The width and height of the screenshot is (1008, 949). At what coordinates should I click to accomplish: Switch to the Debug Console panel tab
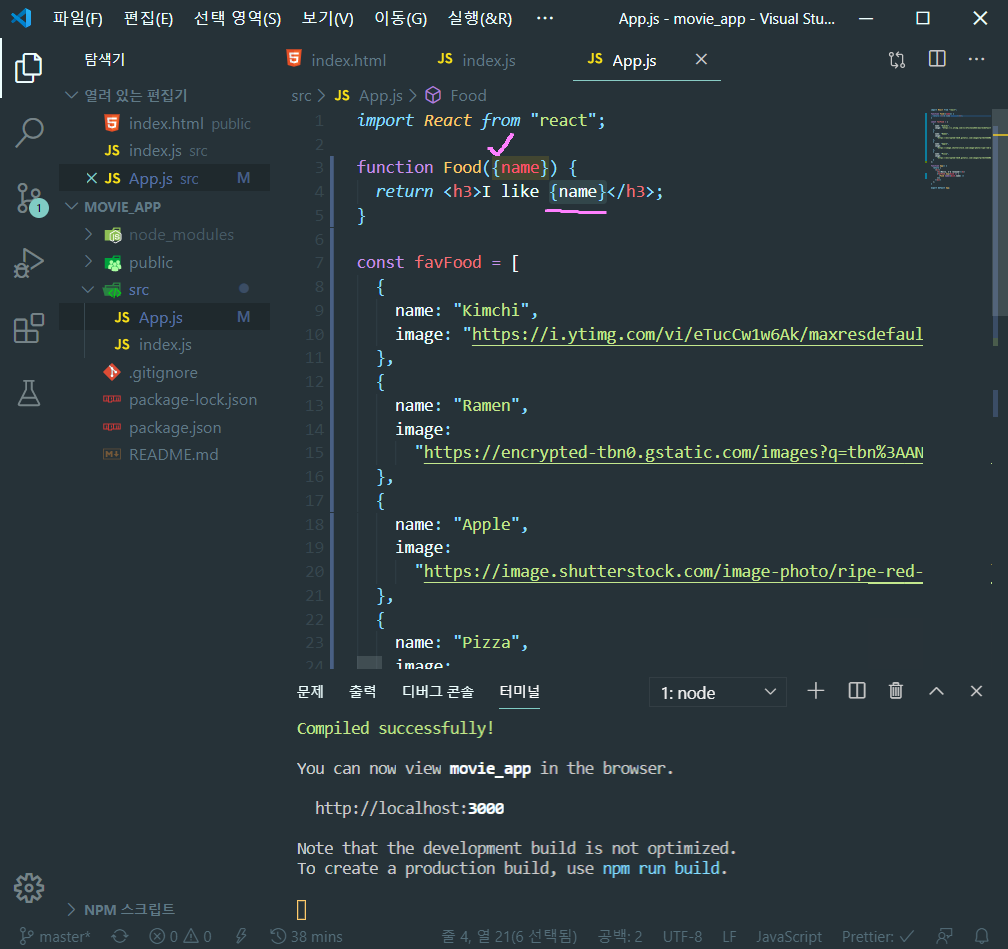tap(437, 691)
